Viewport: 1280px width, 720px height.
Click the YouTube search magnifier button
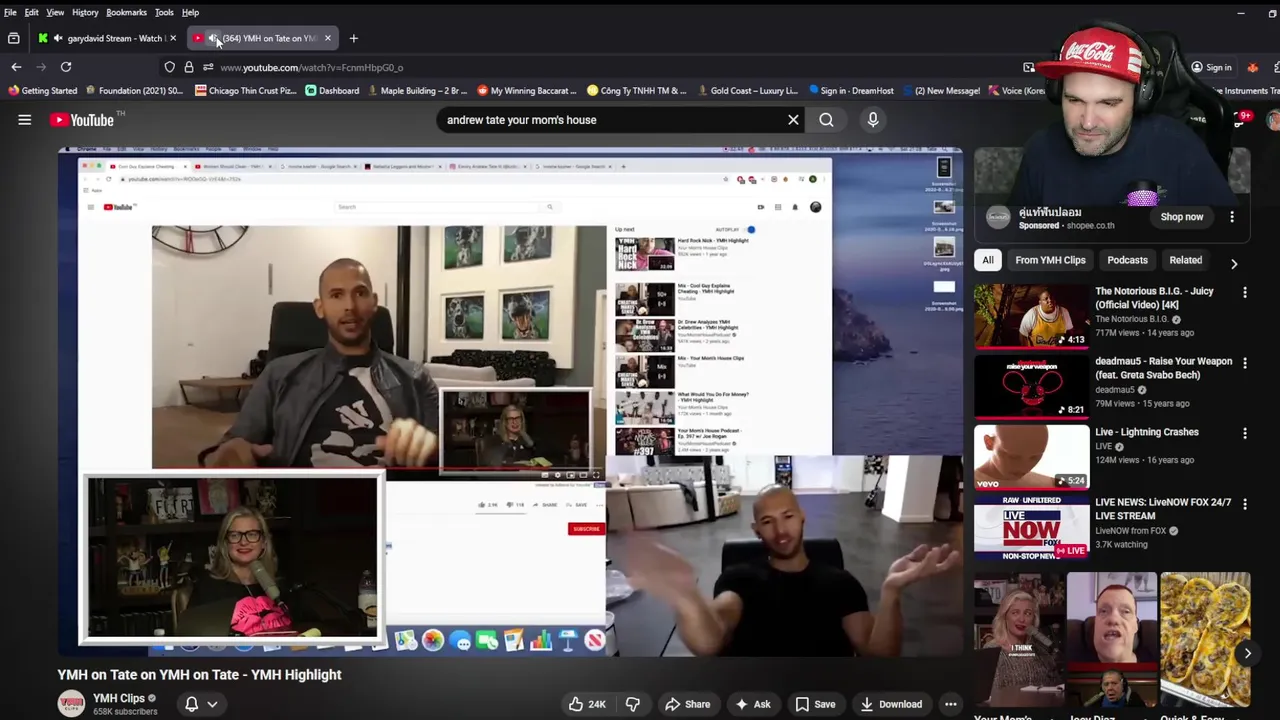(x=826, y=120)
